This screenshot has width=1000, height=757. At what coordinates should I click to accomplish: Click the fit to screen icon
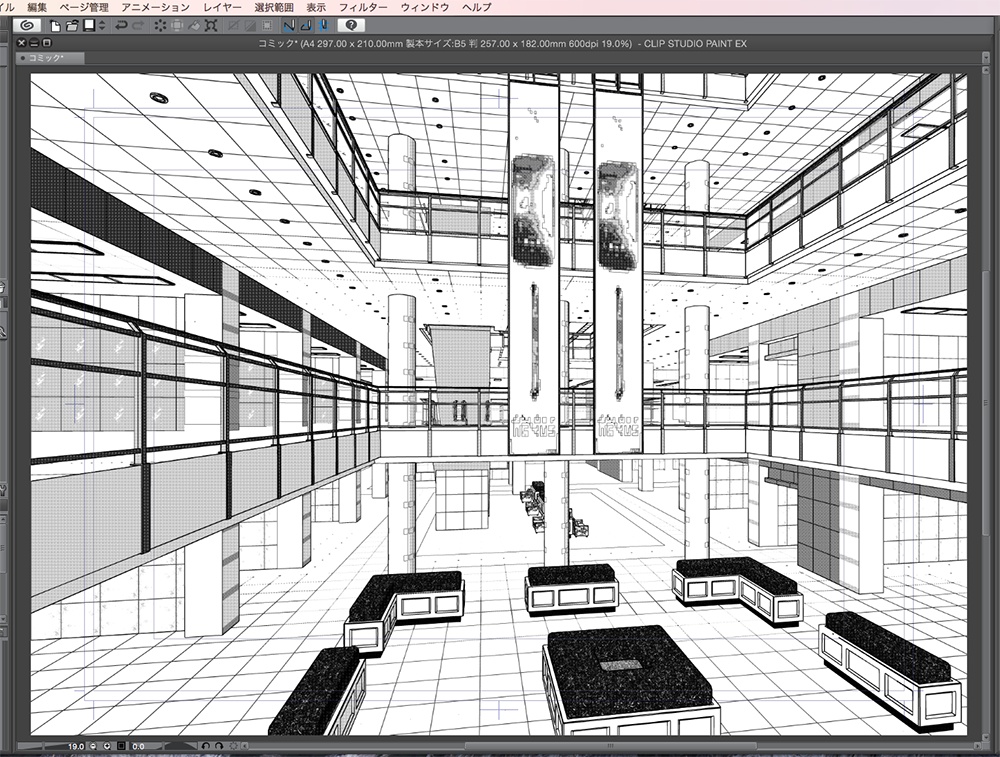121,746
